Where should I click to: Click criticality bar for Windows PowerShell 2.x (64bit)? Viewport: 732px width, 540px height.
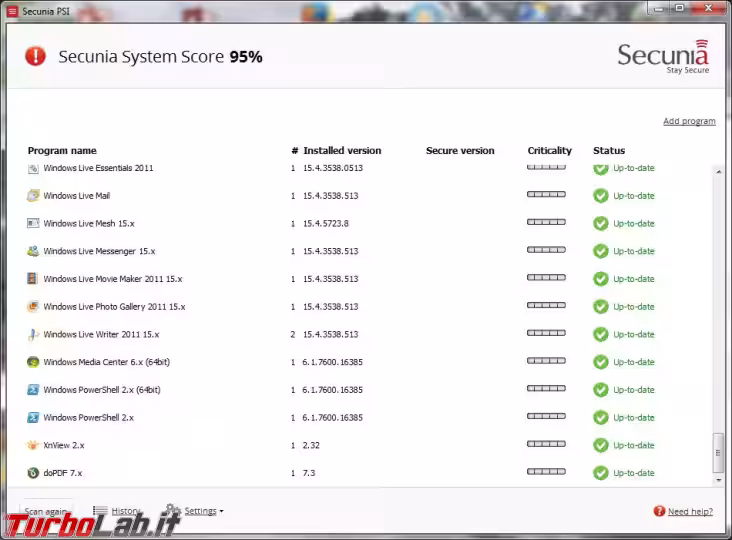coord(546,389)
